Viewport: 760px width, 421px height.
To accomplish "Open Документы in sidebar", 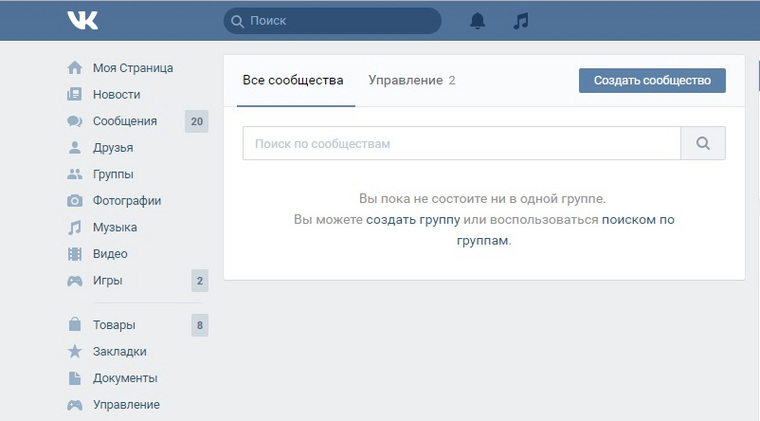I will [125, 378].
